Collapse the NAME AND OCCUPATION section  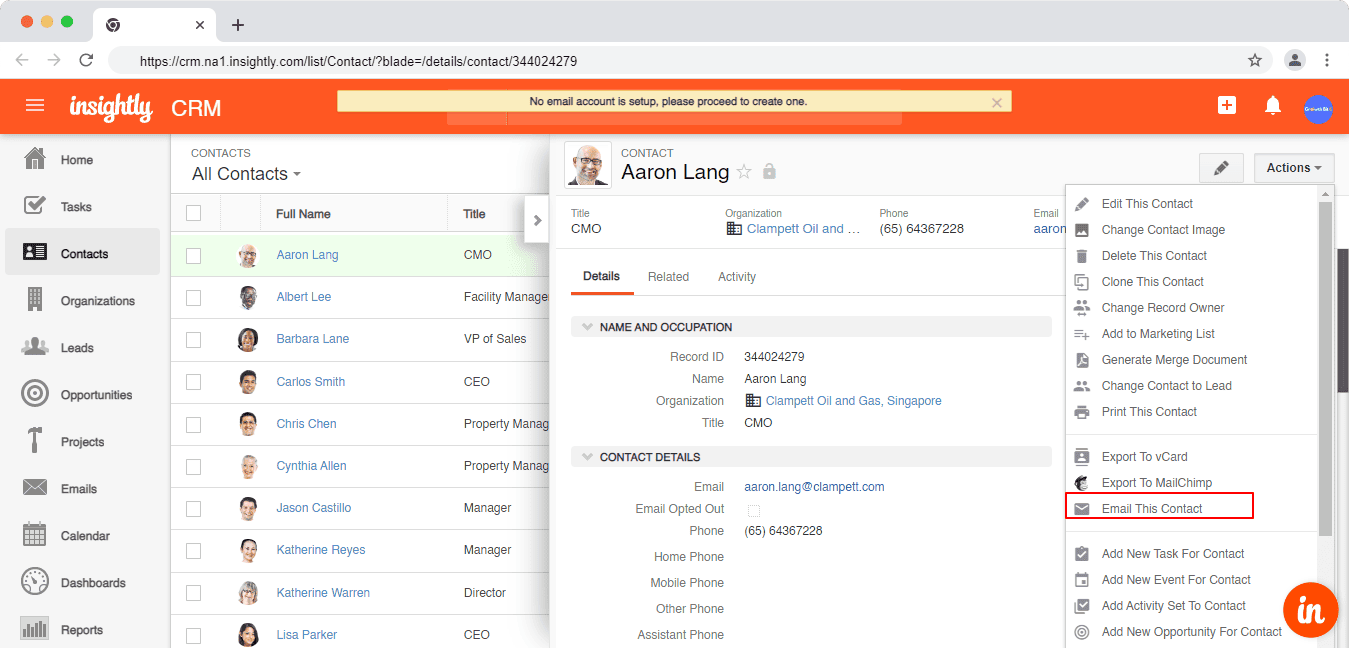pyautogui.click(x=587, y=326)
